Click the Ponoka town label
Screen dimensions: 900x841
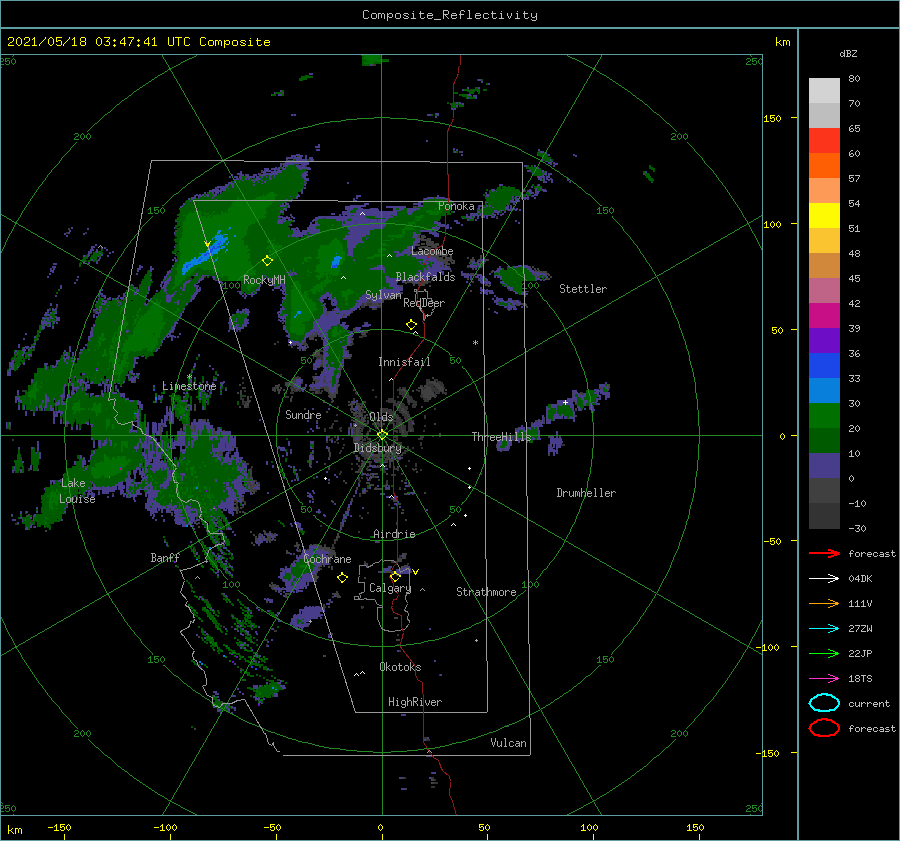coord(456,206)
